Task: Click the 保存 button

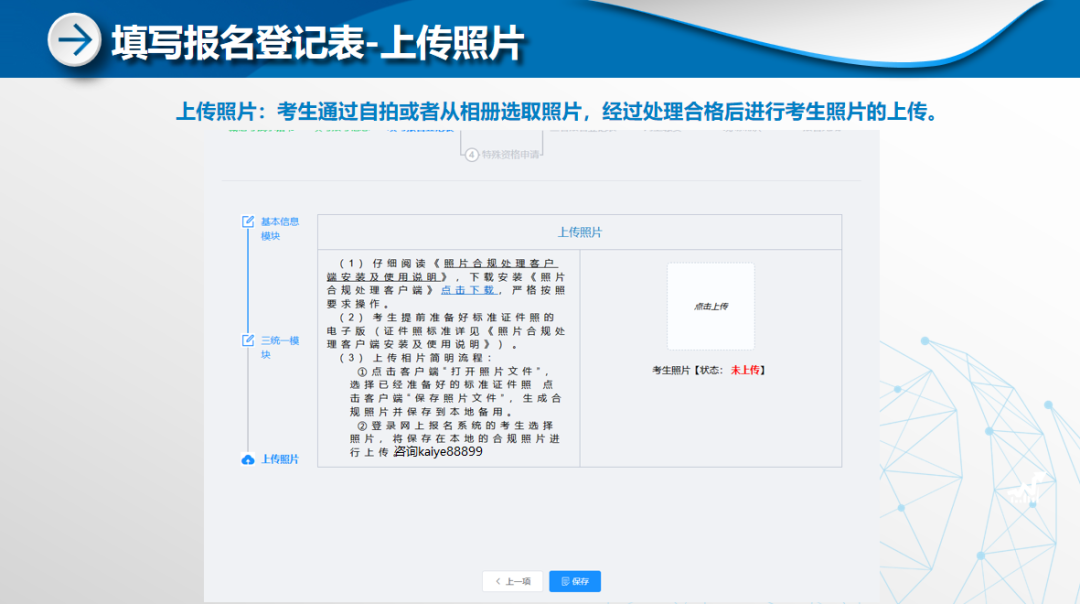Action: (575, 581)
